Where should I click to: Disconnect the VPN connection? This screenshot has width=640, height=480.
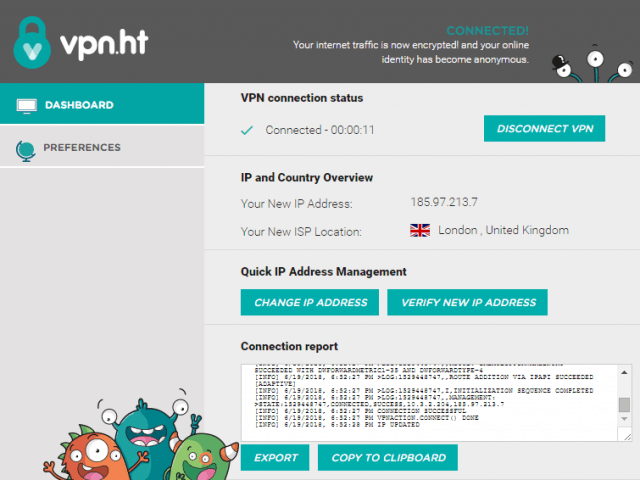[x=544, y=129]
